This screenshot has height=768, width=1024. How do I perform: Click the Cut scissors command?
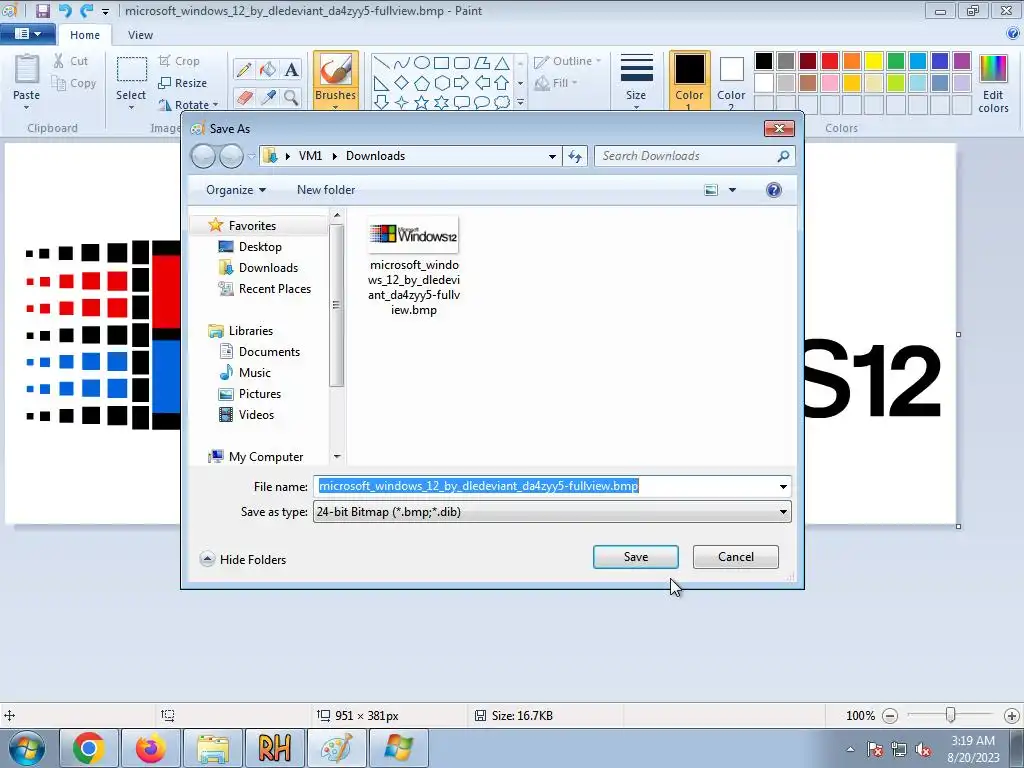coord(71,61)
